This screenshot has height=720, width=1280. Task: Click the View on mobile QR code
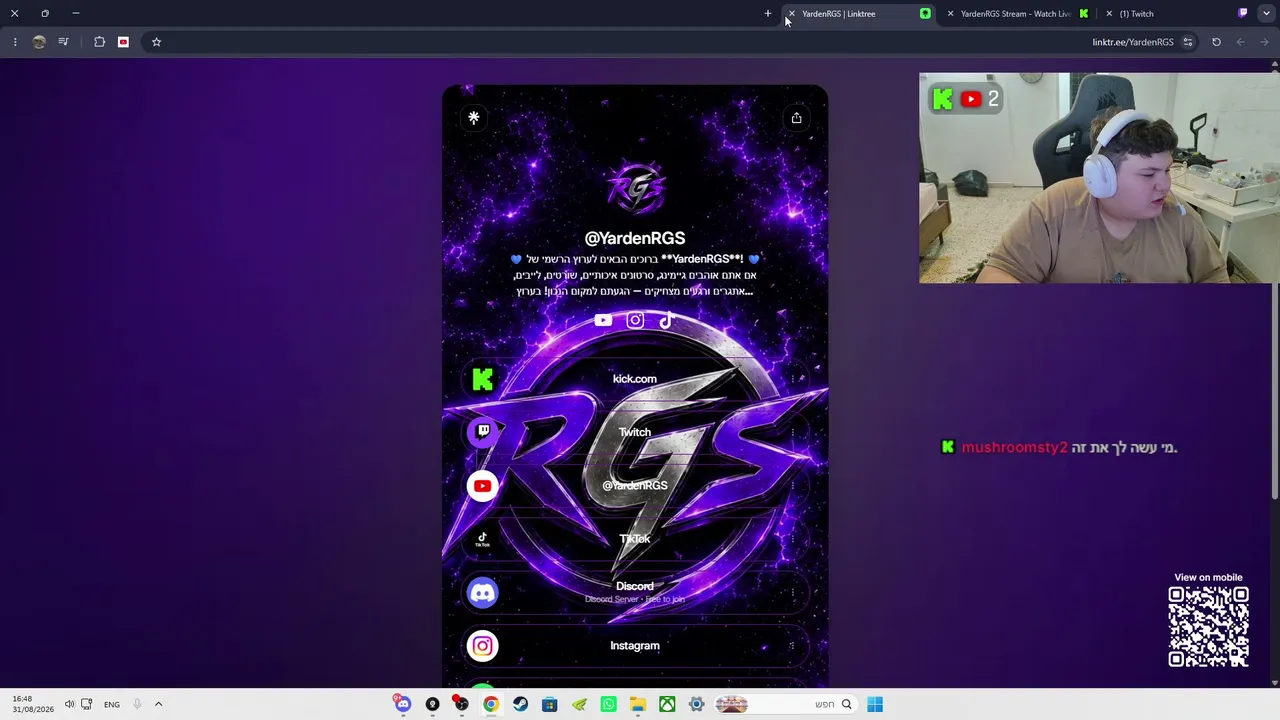click(x=1208, y=627)
